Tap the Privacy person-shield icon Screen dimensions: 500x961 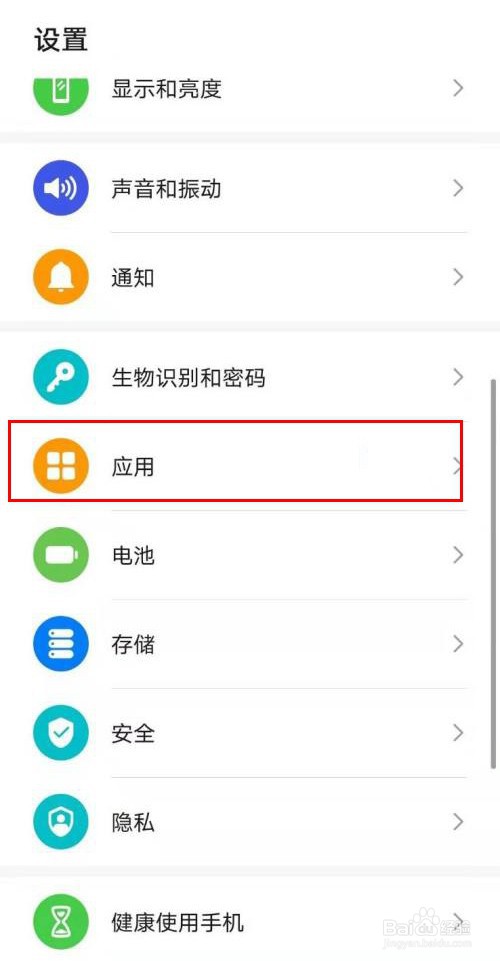[x=61, y=822]
